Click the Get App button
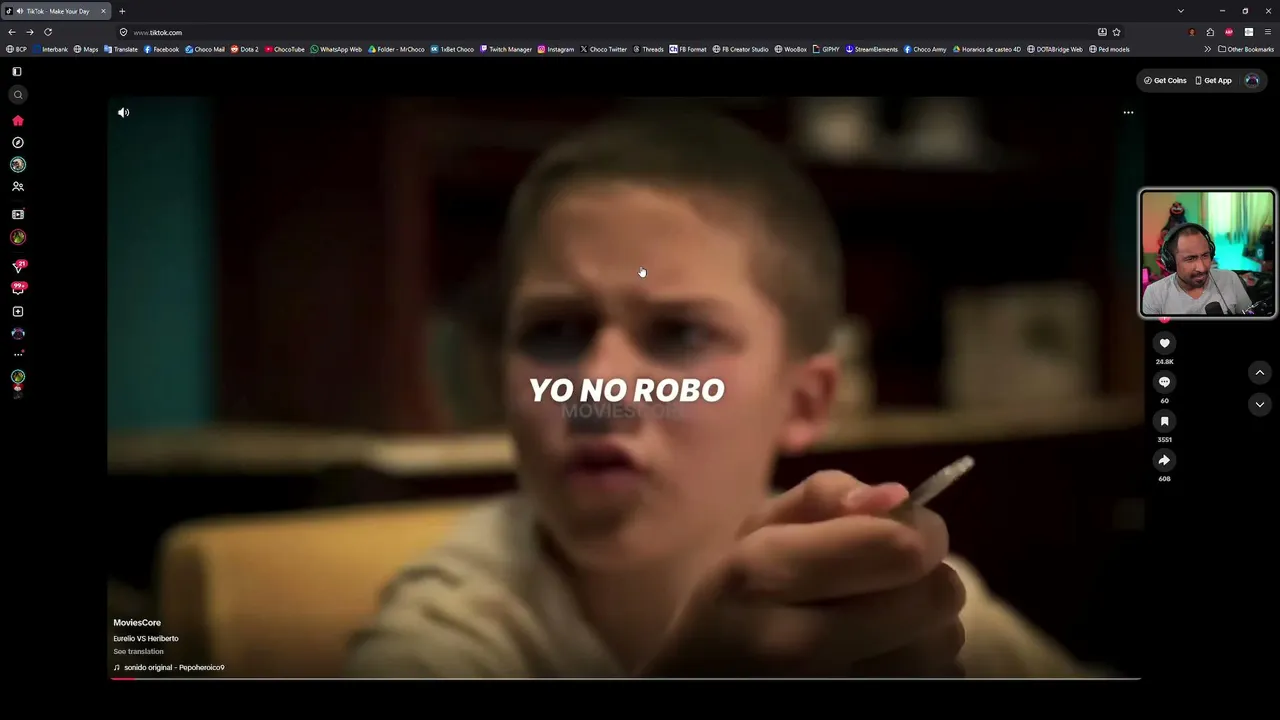The height and width of the screenshot is (720, 1280). [x=1214, y=80]
